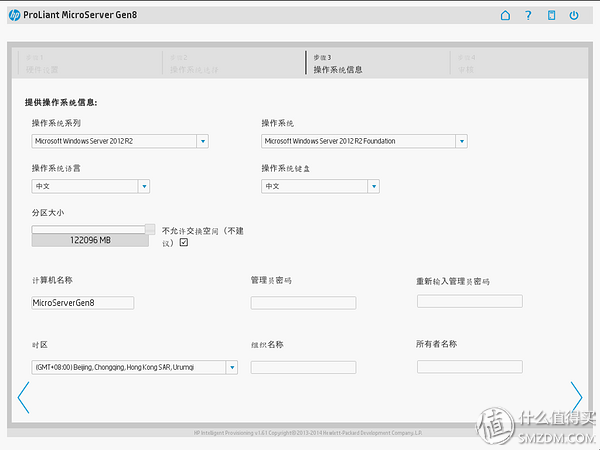Click the partition size slider handle

coord(150,229)
